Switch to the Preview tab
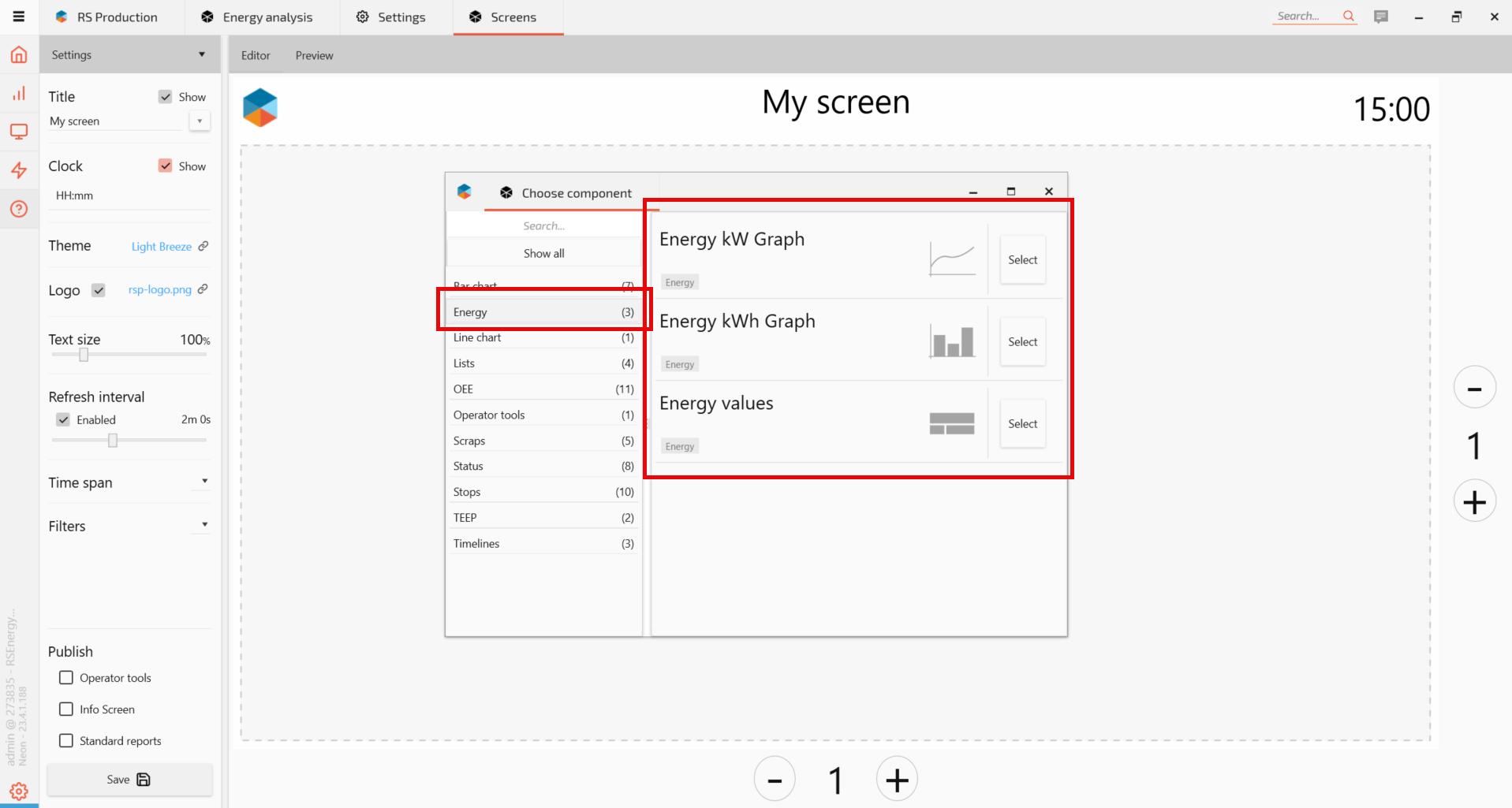Image resolution: width=1512 pixels, height=808 pixels. coord(314,55)
